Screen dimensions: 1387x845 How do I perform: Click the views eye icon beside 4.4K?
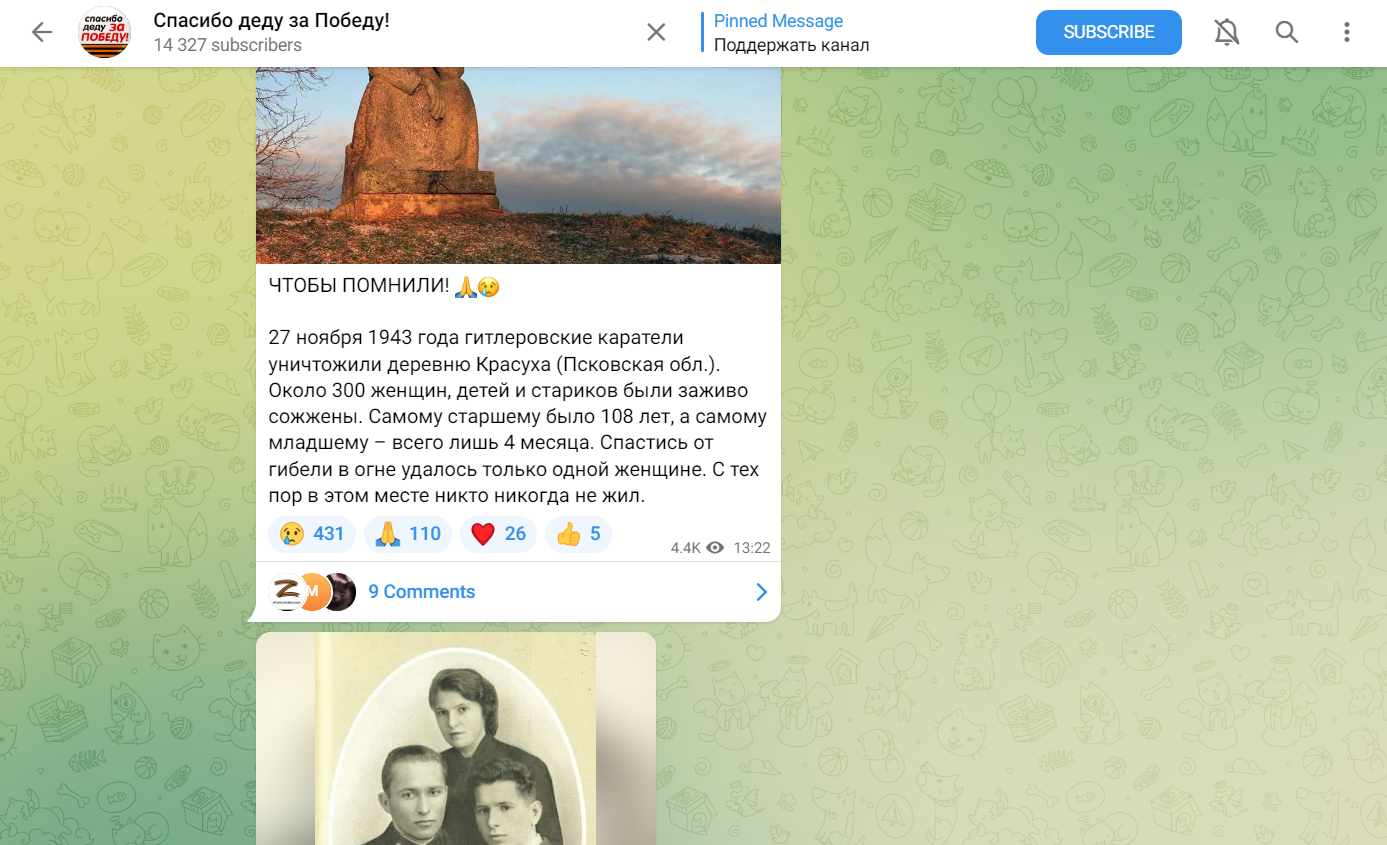[x=715, y=548]
